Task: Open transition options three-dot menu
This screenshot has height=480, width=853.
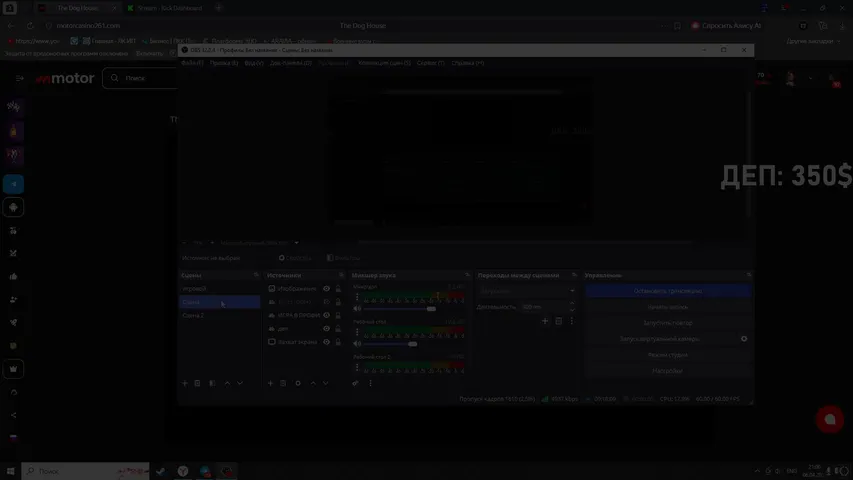Action: pyautogui.click(x=572, y=321)
